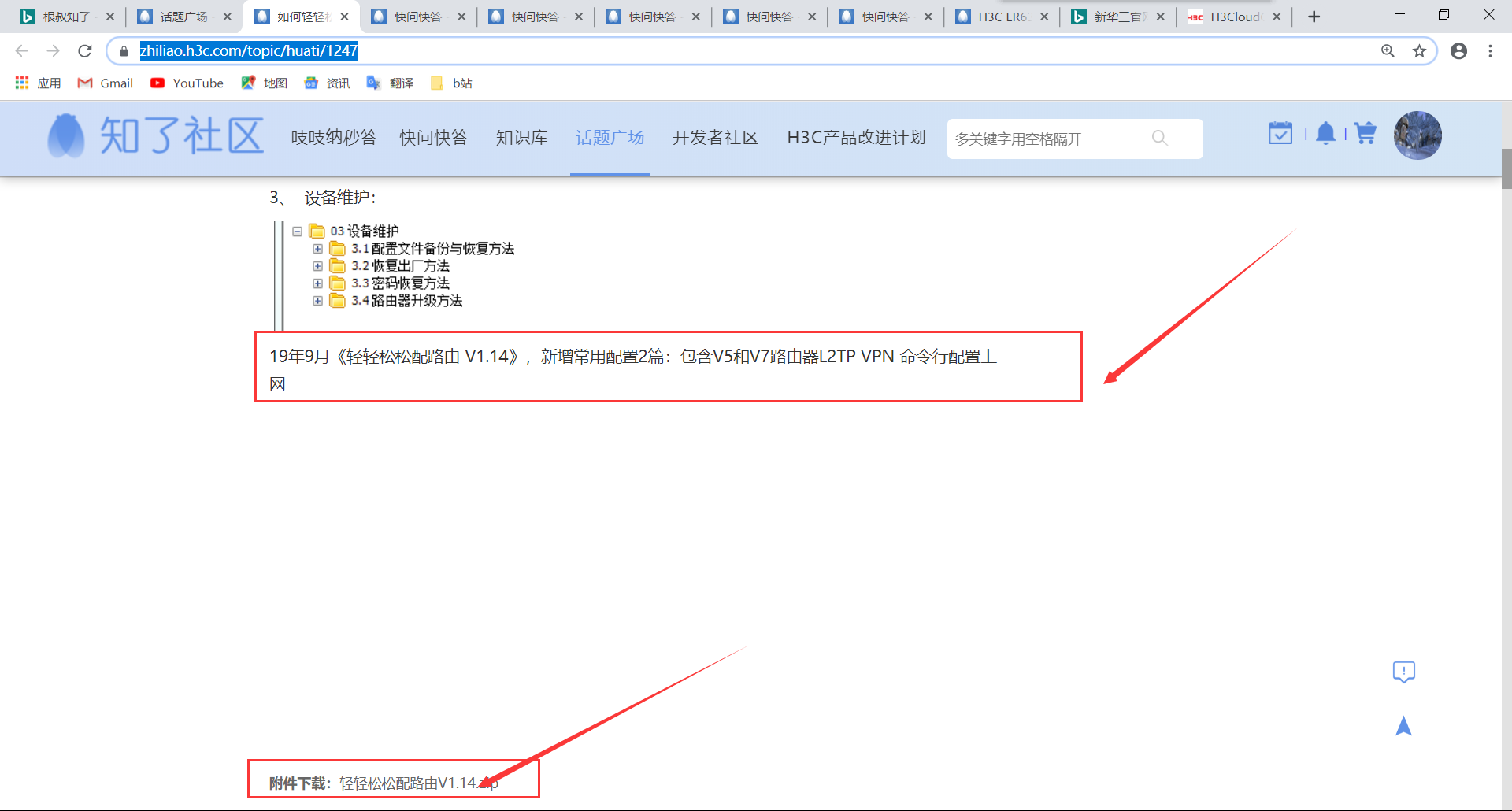Collapse the 03 设备维护 tree node
The image size is (1512, 811).
click(297, 231)
